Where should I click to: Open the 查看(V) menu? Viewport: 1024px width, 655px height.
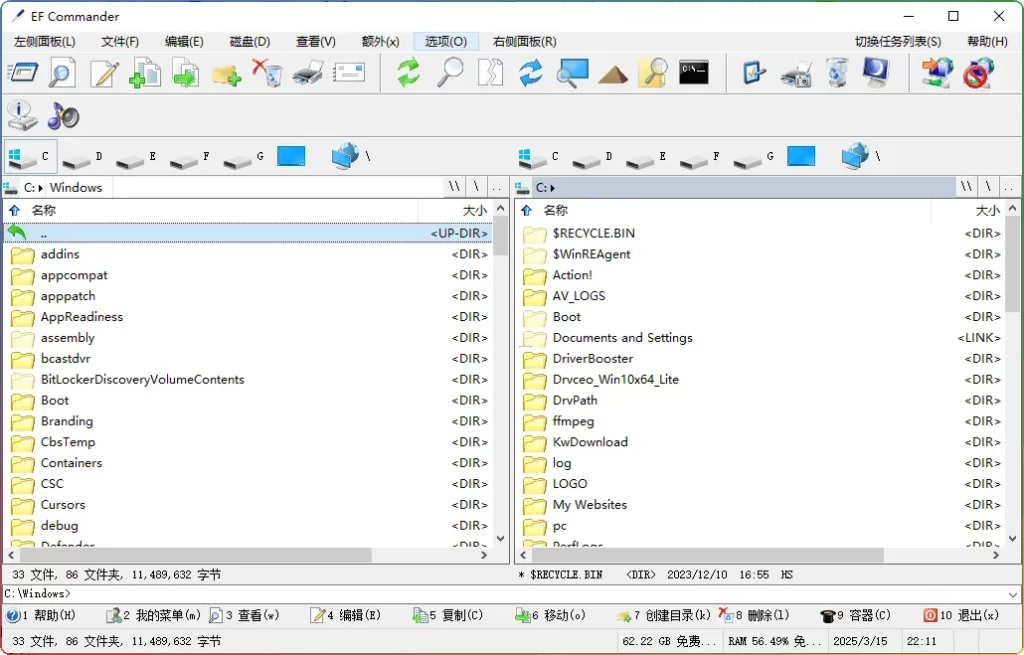coord(315,41)
